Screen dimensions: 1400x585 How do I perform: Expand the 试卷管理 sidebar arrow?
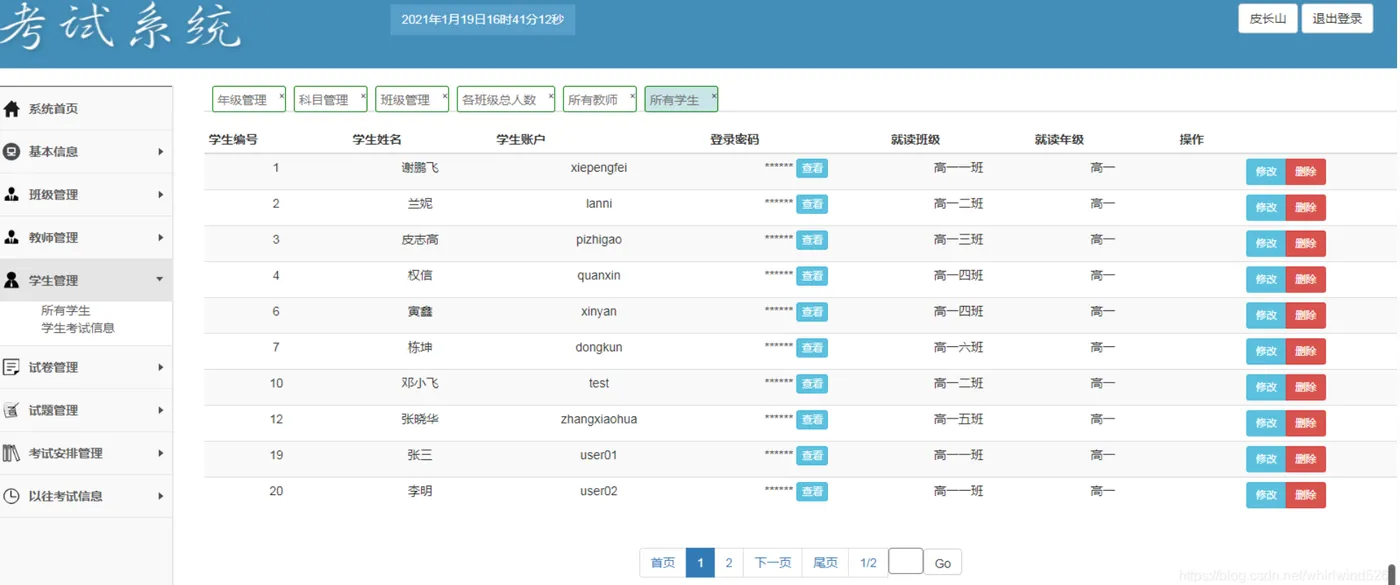160,367
